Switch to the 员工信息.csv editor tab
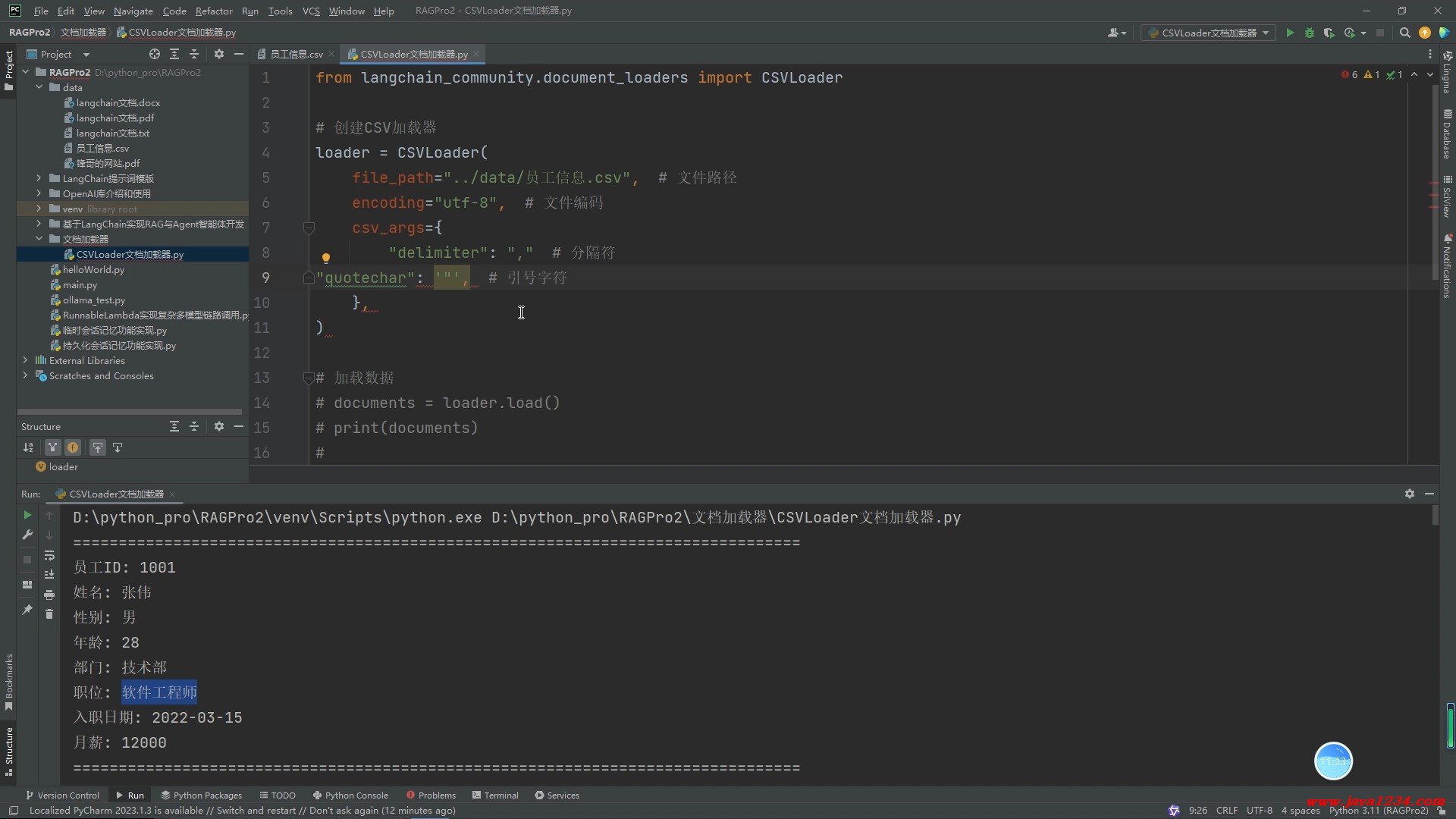 [x=296, y=54]
